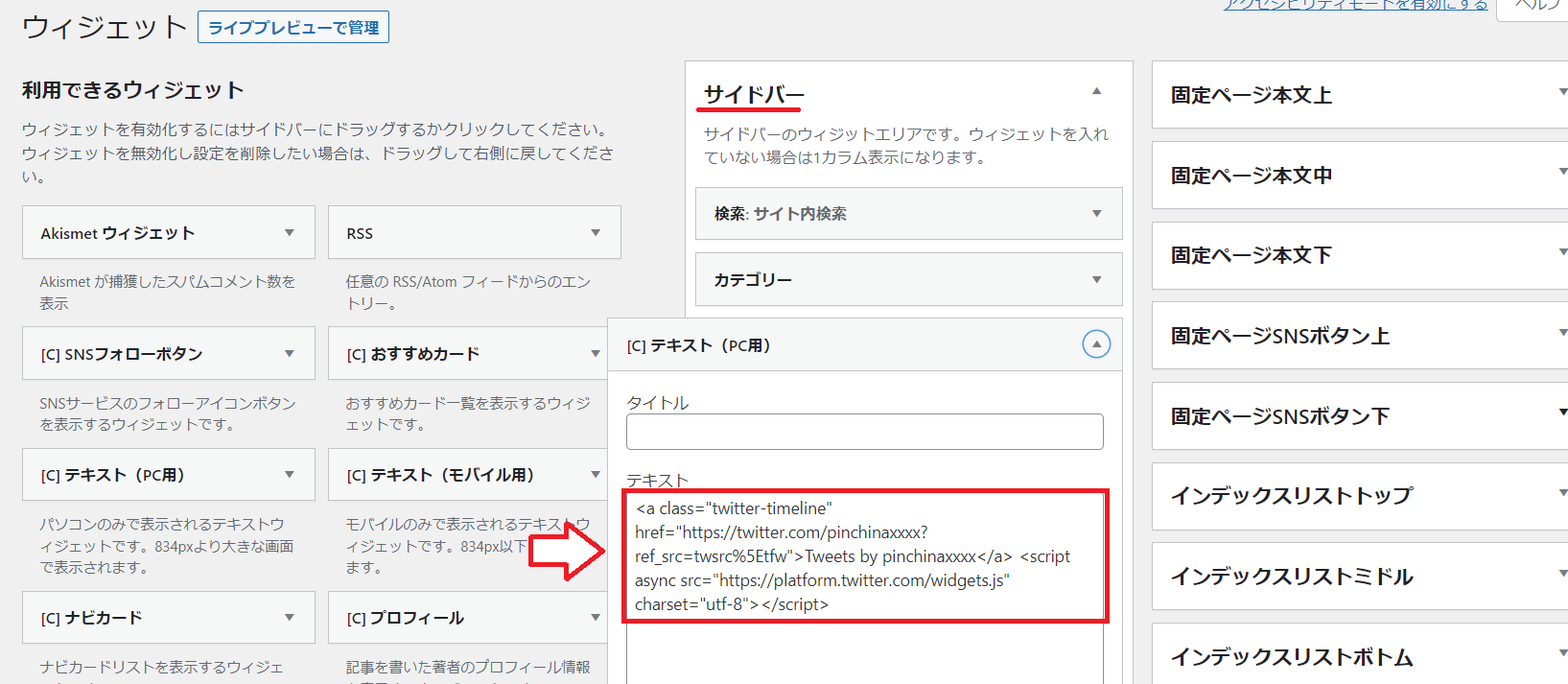The height and width of the screenshot is (684, 1568).
Task: Expand the [C] おすすめカード widget
Action: point(596,354)
